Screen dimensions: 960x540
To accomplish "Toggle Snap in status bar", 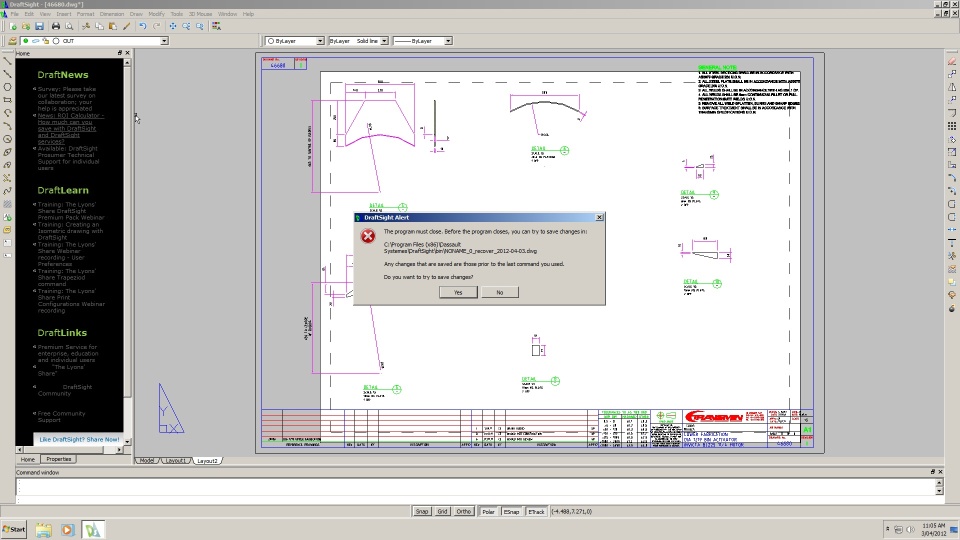I will pos(422,512).
